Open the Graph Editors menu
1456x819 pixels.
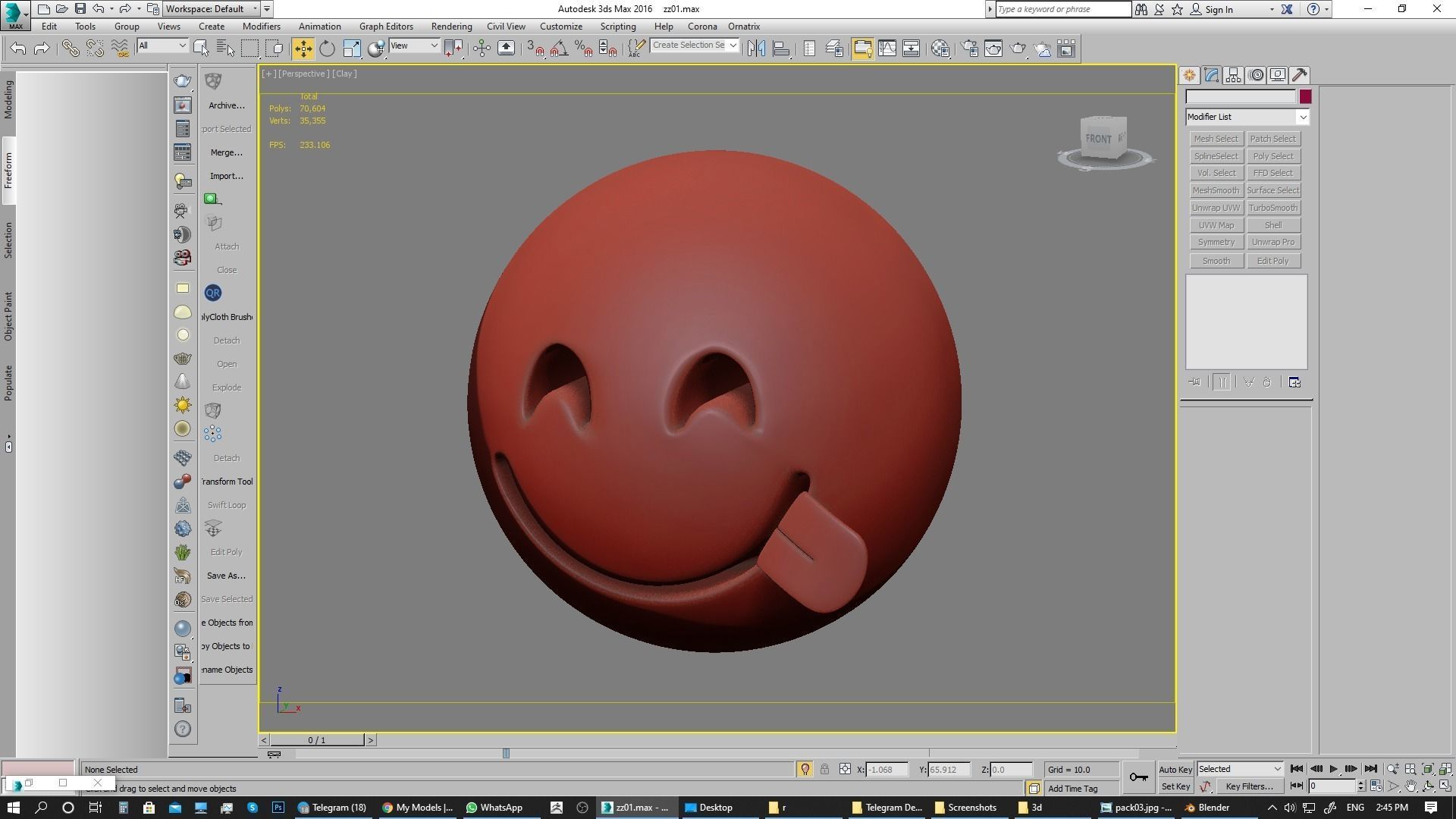click(x=386, y=26)
